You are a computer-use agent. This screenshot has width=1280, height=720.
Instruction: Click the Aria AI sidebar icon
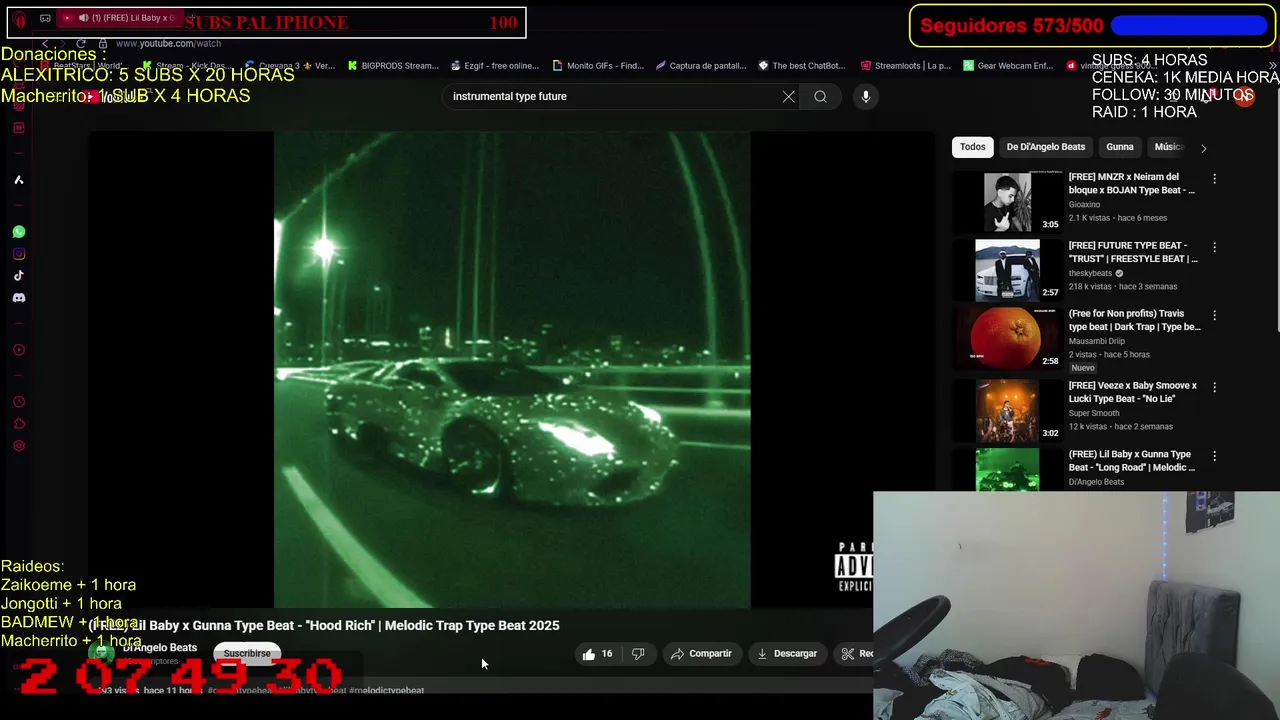(18, 180)
